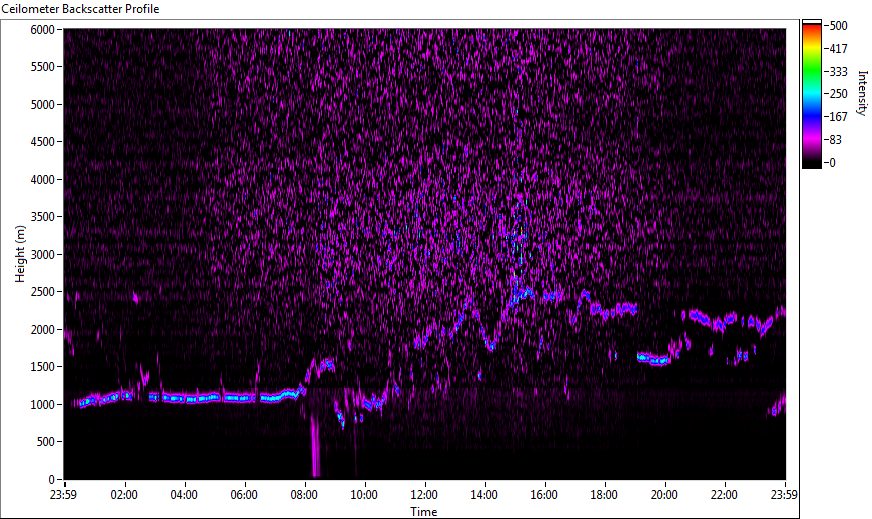Click the 08:00 time axis label
This screenshot has height=519, width=872.
point(304,495)
